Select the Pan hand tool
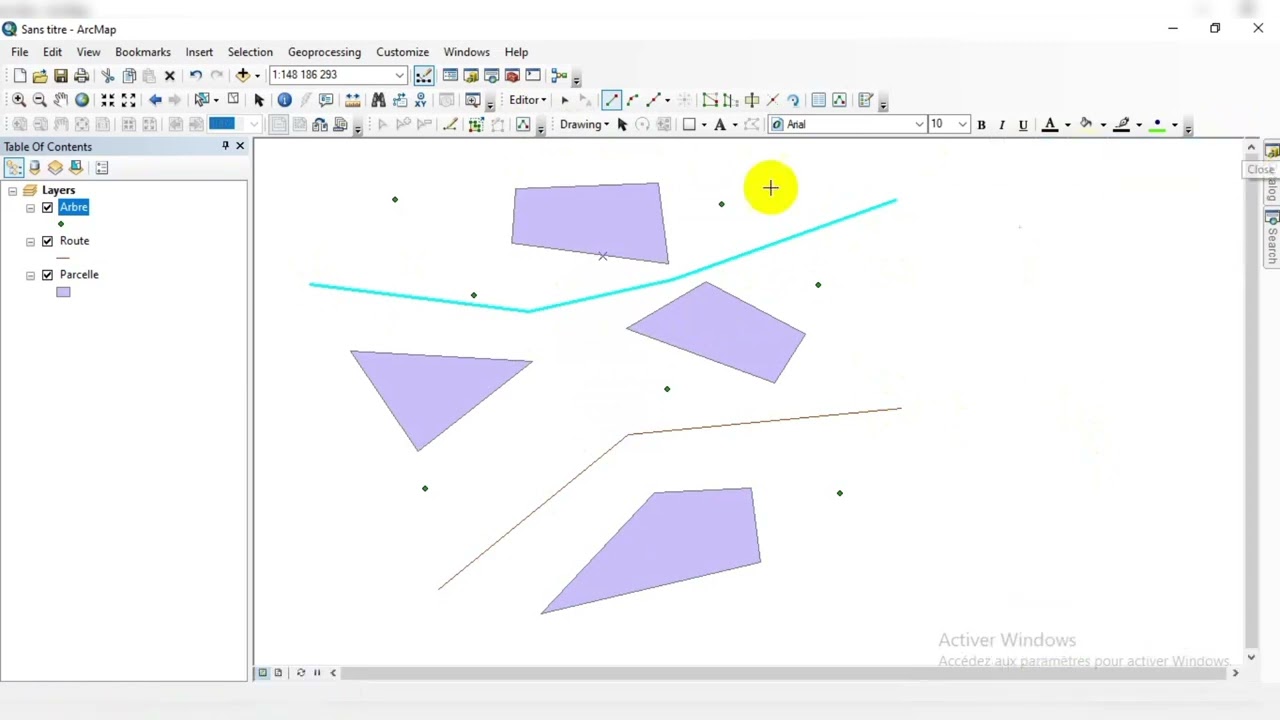 tap(60, 100)
